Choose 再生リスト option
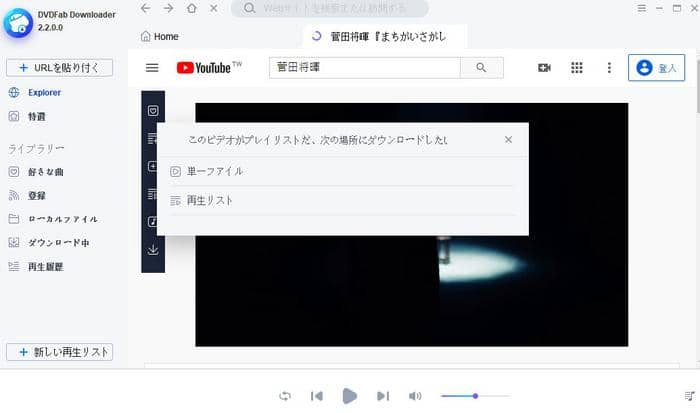The height and width of the screenshot is (413, 700). (x=343, y=201)
